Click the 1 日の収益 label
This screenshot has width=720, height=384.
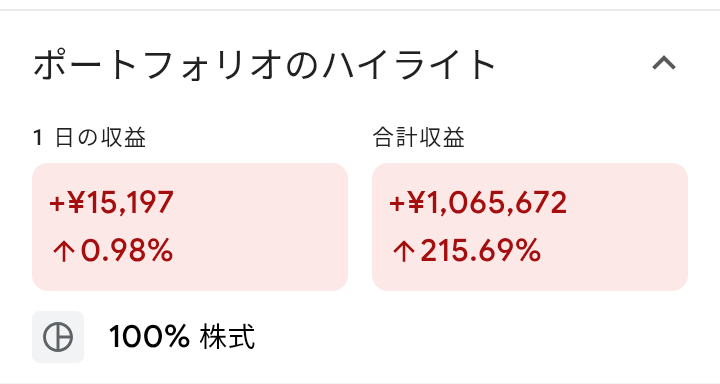pos(90,137)
